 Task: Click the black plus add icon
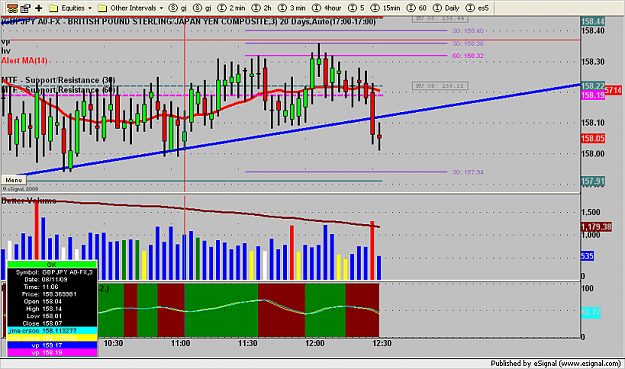[39, 8]
